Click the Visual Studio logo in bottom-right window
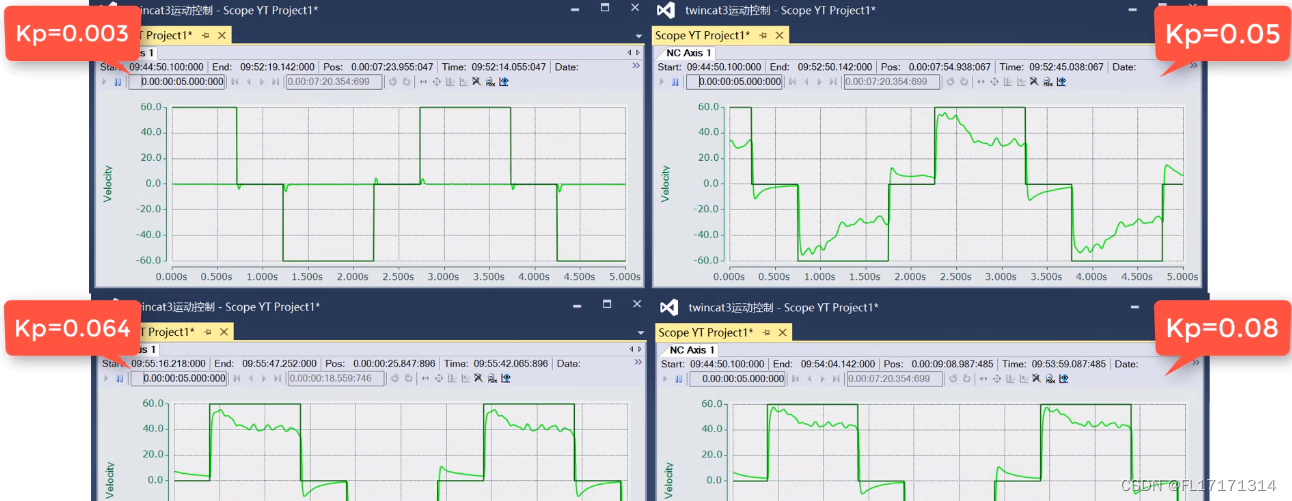 click(669, 306)
